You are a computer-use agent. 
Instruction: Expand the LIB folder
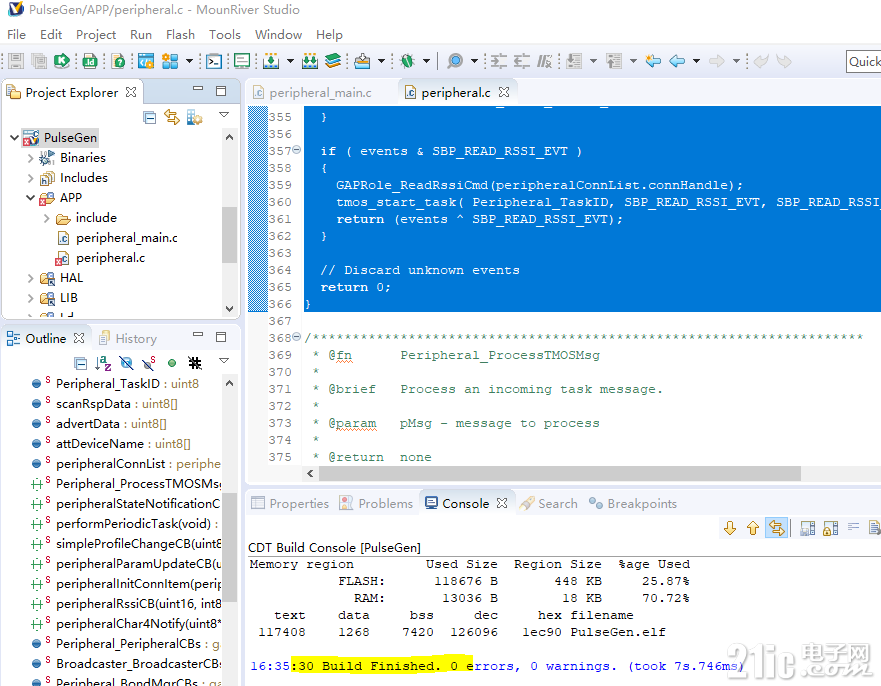click(x=30, y=298)
